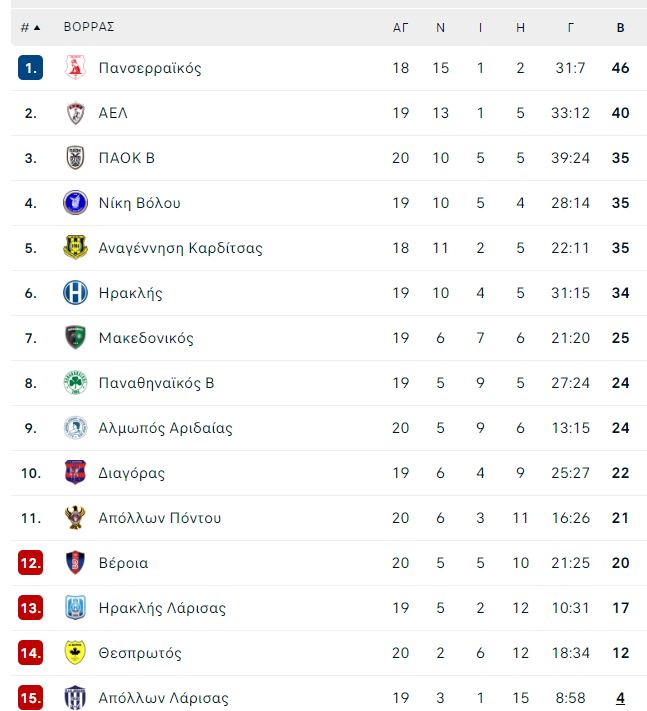This screenshot has width=647, height=711.
Task: Click the Αναγέννηση Καρδίτσας yellow crest
Action: (x=75, y=247)
